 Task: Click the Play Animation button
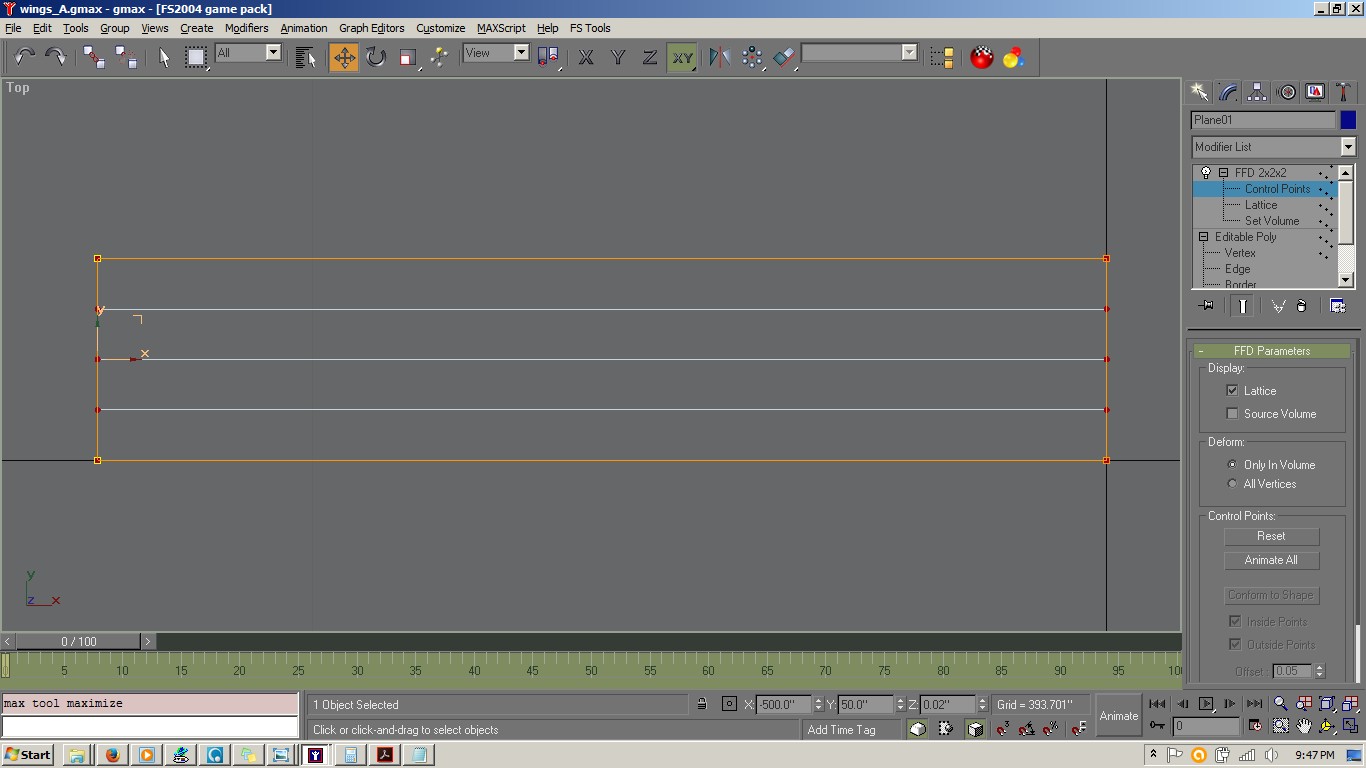(1206, 704)
